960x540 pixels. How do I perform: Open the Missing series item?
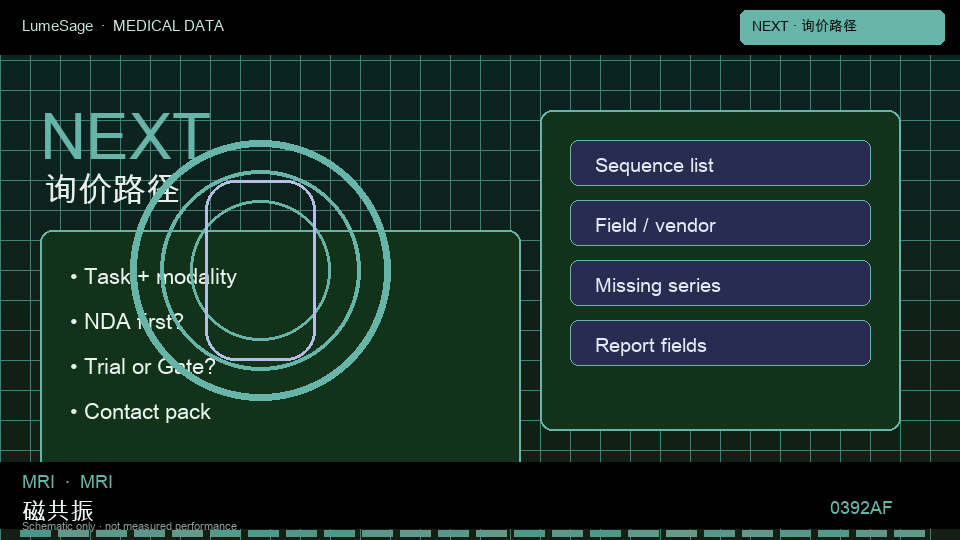coord(720,283)
